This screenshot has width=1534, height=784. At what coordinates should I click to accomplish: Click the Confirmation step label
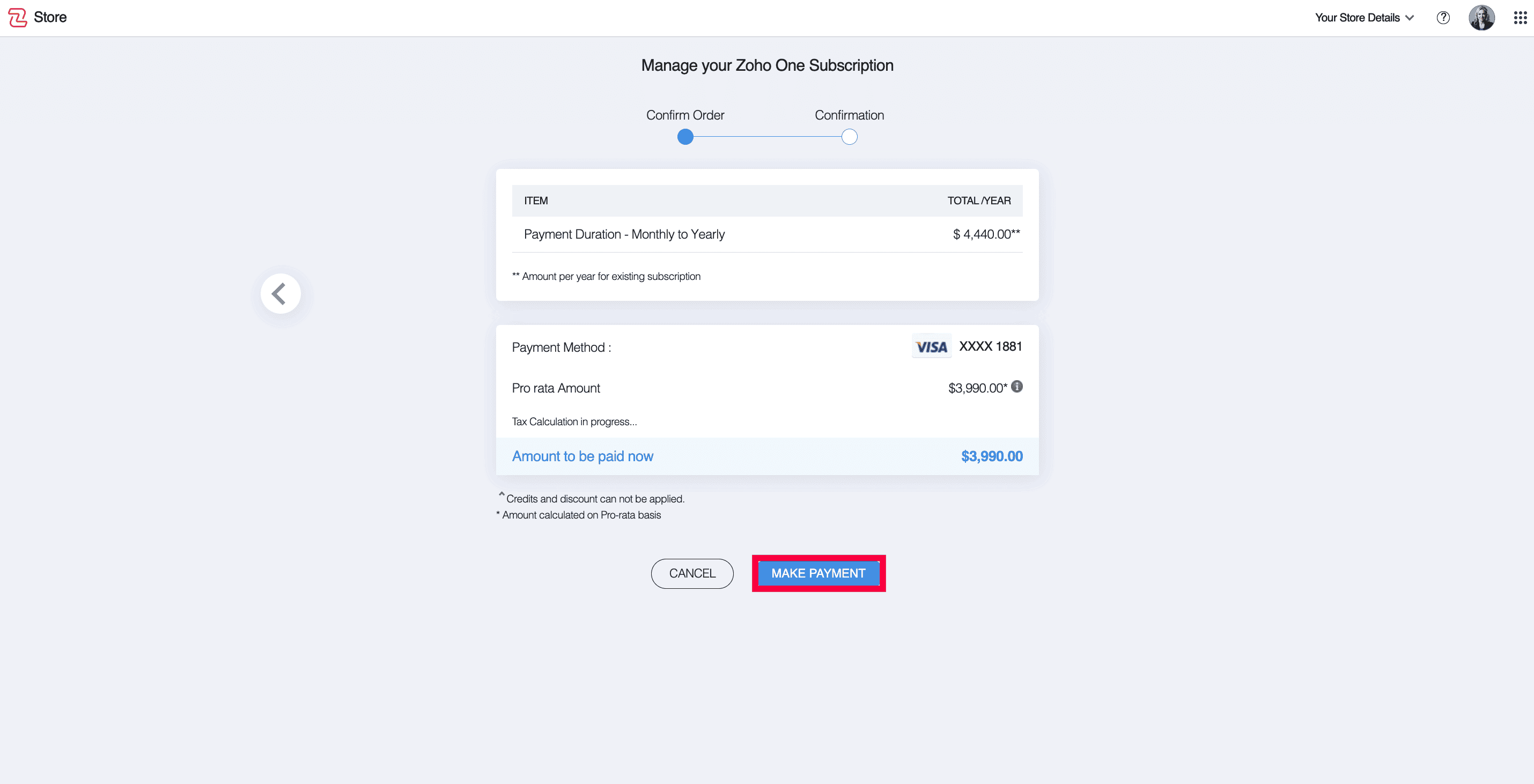[x=849, y=115]
